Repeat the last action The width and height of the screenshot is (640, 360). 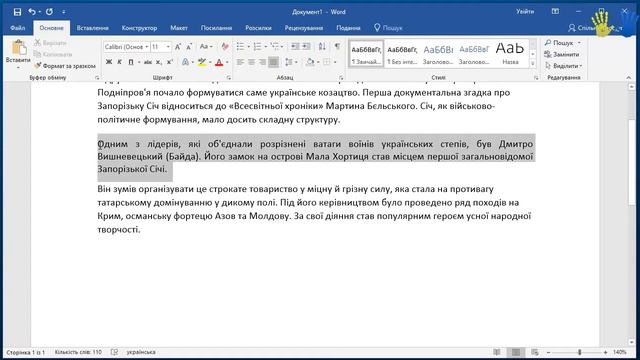49,12
